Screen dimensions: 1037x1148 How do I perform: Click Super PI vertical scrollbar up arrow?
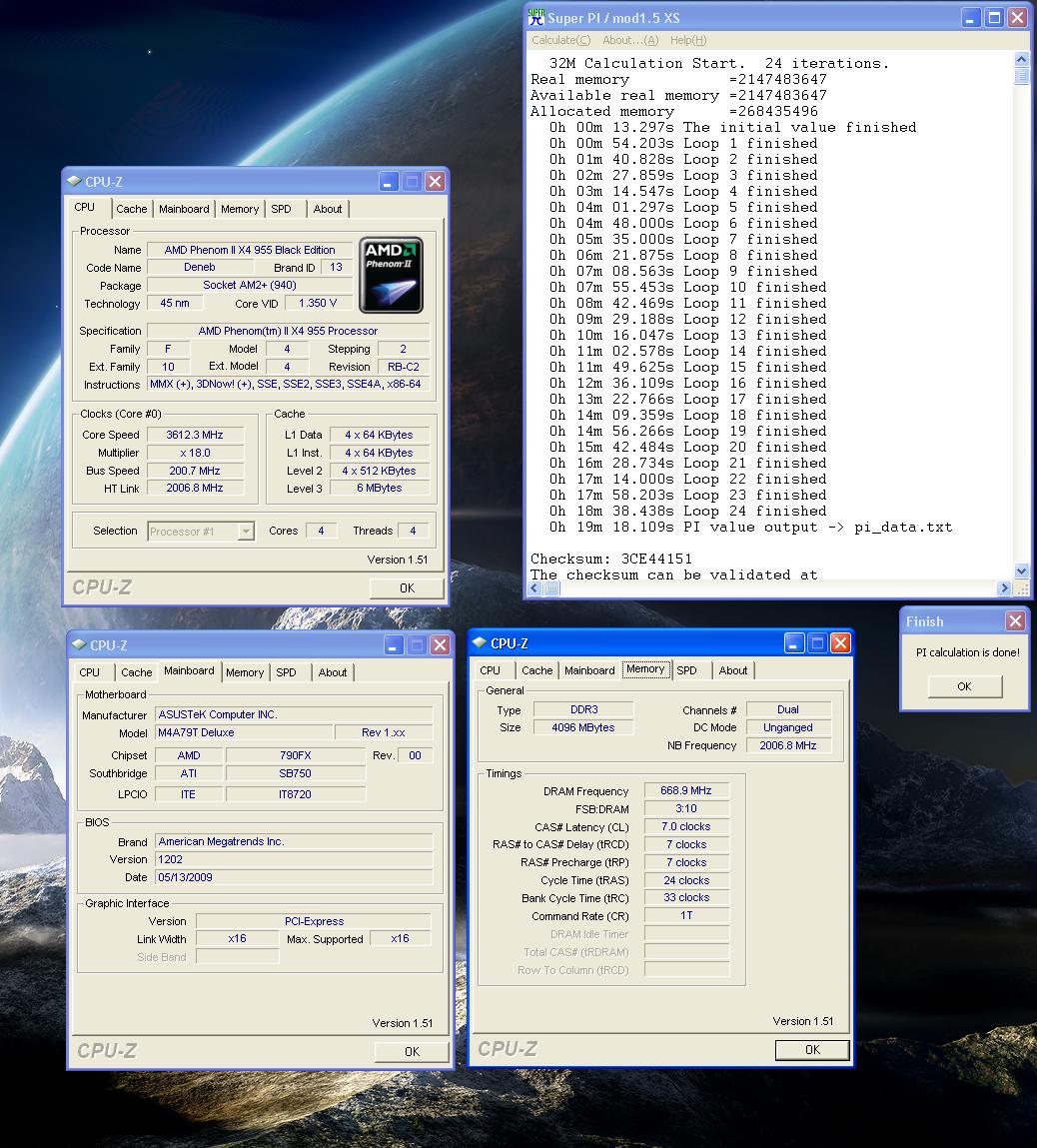coord(1022,59)
